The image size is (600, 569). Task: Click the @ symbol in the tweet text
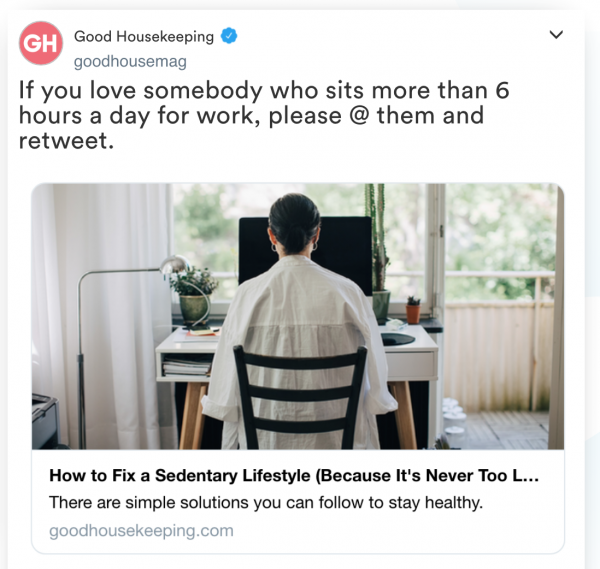coord(359,116)
